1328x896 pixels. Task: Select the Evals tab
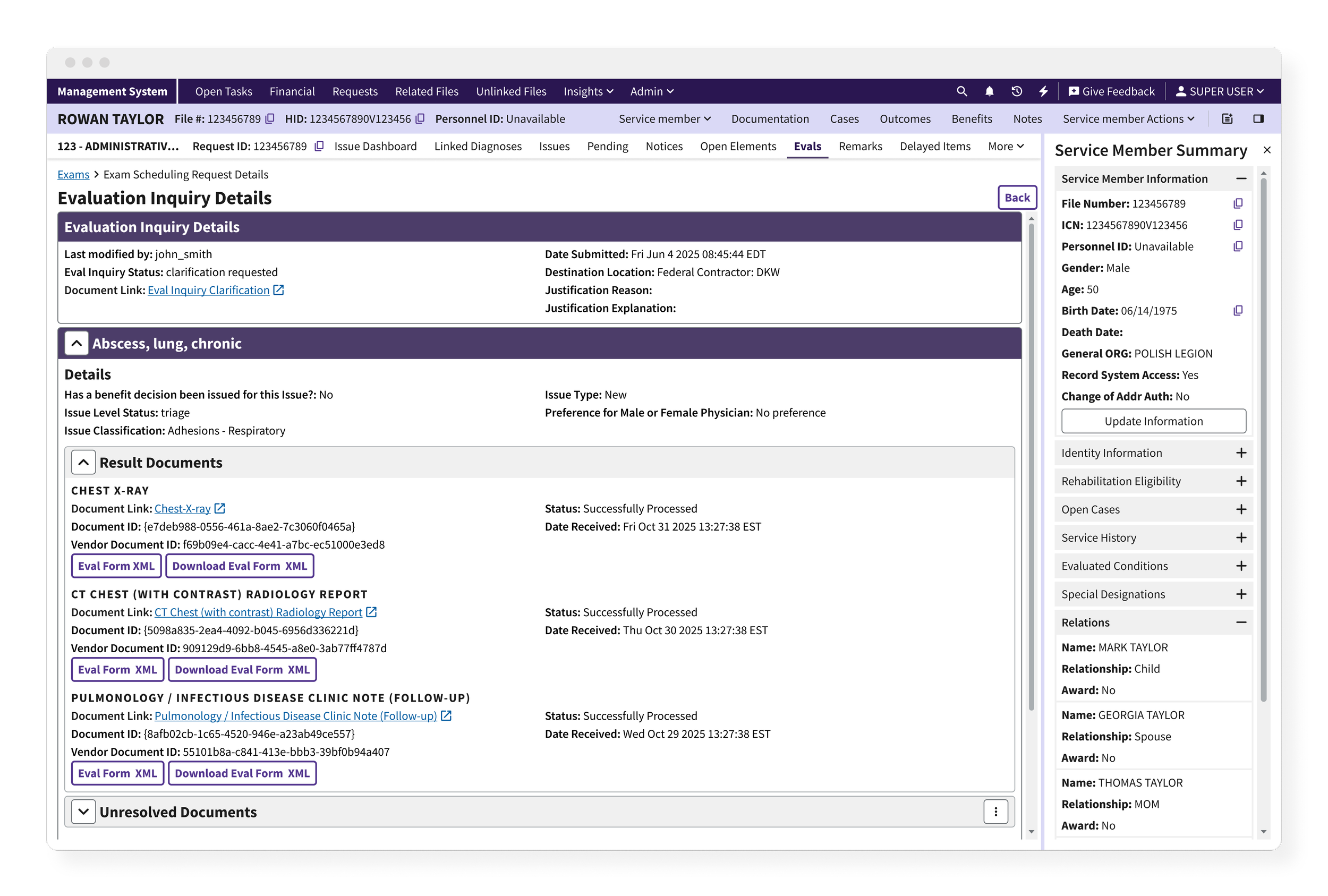[807, 146]
